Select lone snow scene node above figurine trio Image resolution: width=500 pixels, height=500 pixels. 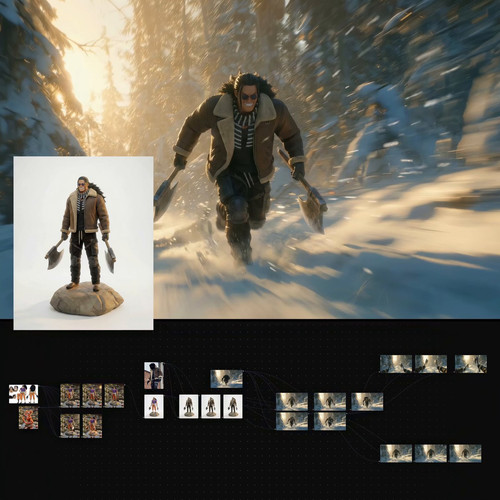(x=227, y=379)
